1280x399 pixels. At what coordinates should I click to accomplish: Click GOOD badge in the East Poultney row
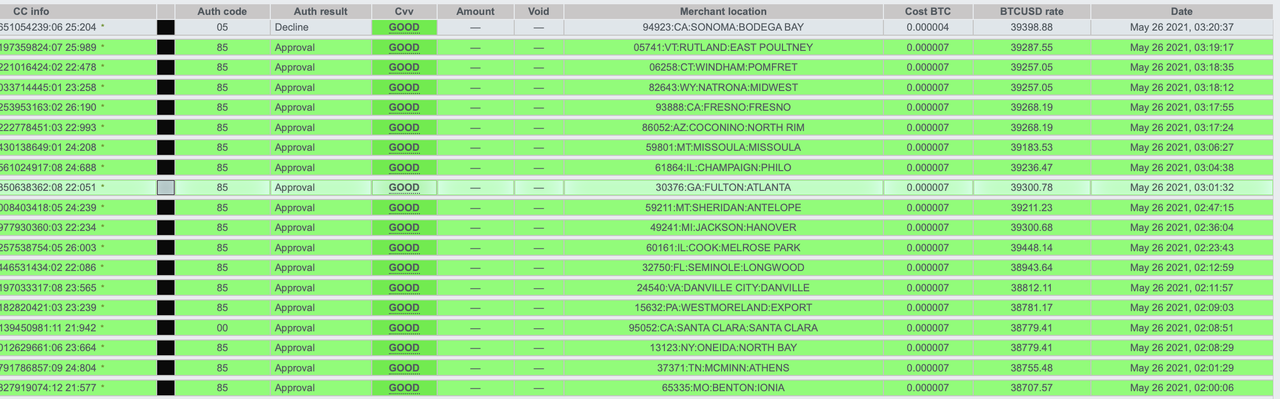404,47
